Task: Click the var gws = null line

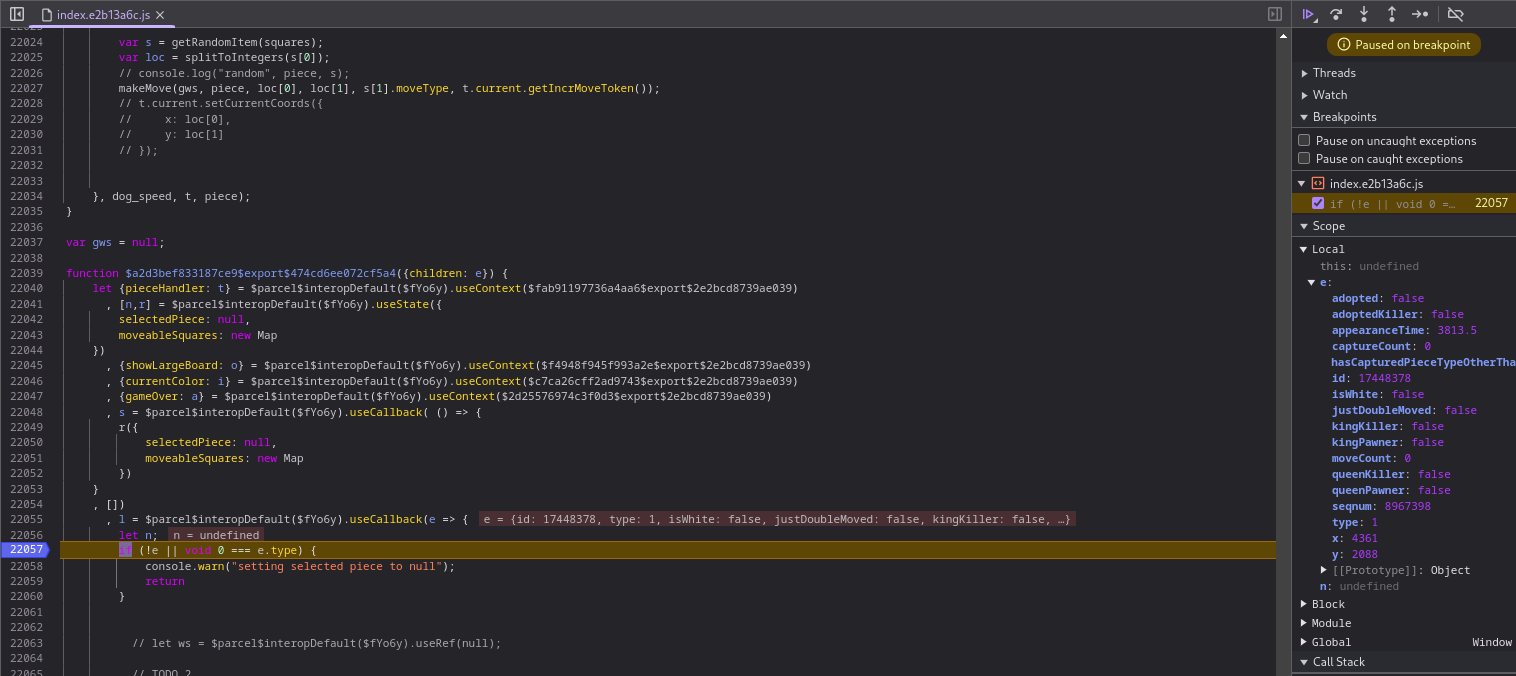Action: [115, 242]
